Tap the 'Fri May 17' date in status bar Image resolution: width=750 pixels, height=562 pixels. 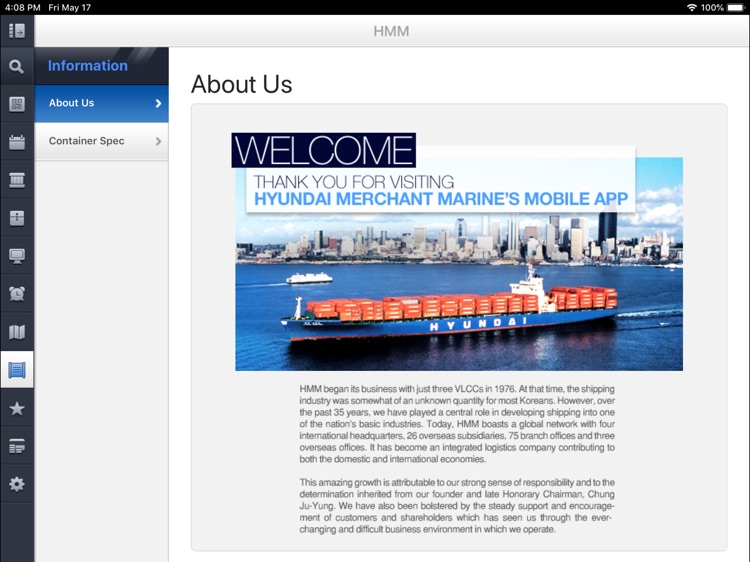(69, 8)
